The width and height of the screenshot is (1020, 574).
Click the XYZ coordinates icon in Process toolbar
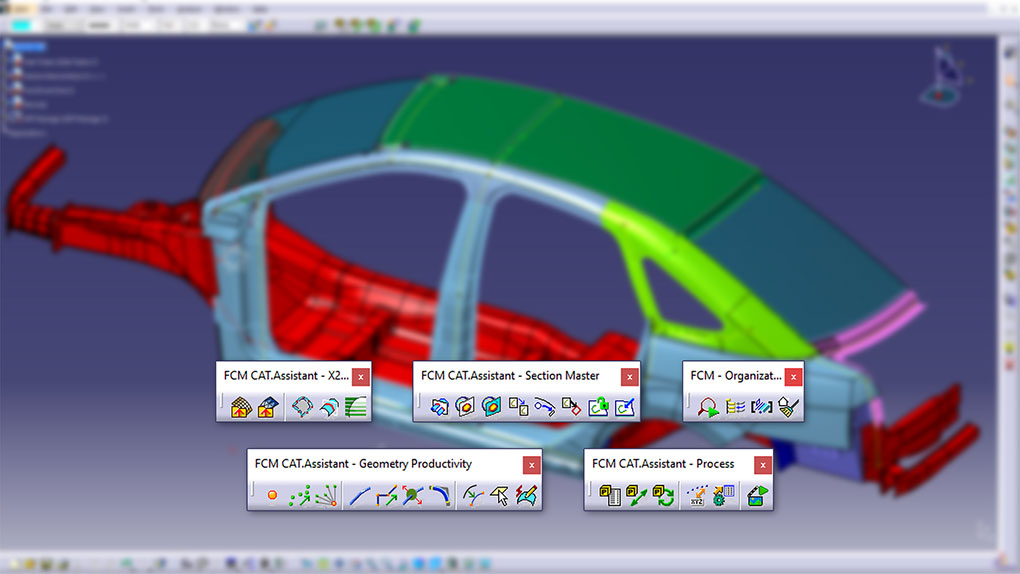[697, 496]
